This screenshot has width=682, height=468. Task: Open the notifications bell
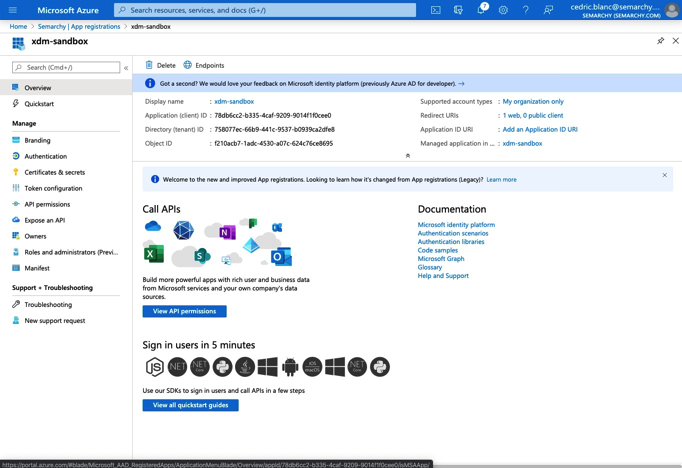point(481,10)
